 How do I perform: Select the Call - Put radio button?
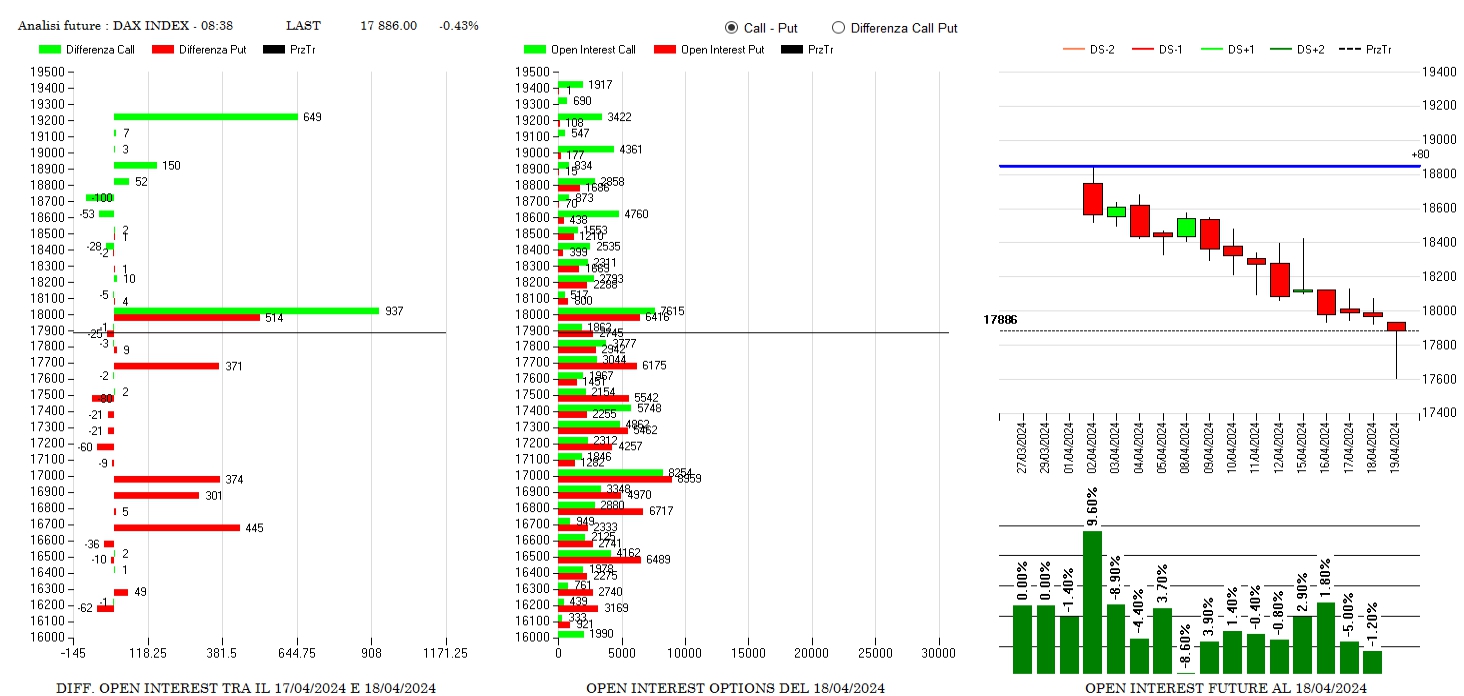tap(731, 28)
